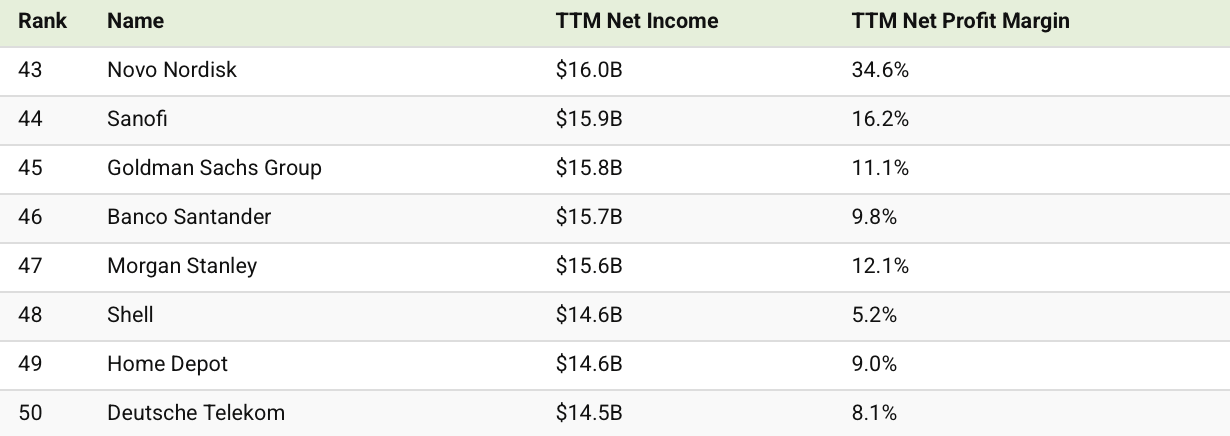
Task: Open the Morgan Stanley entry
Action: coord(182,266)
